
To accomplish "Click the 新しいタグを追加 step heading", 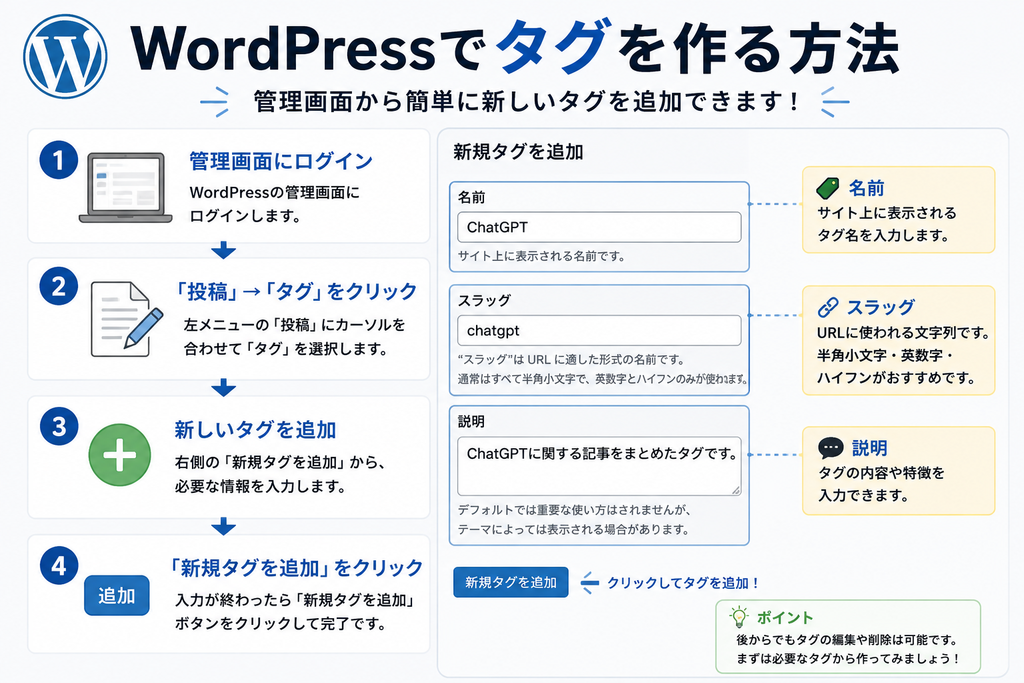I will (x=255, y=430).
